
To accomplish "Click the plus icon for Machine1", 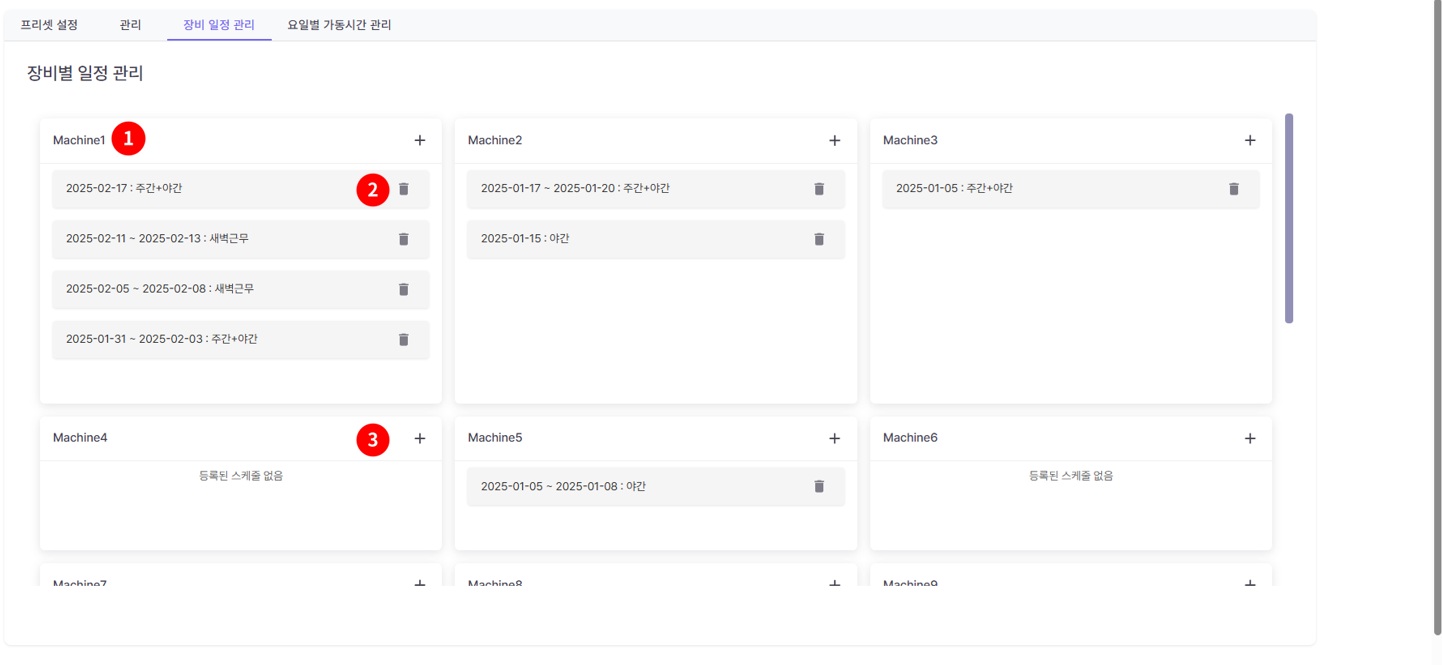I will pos(420,141).
